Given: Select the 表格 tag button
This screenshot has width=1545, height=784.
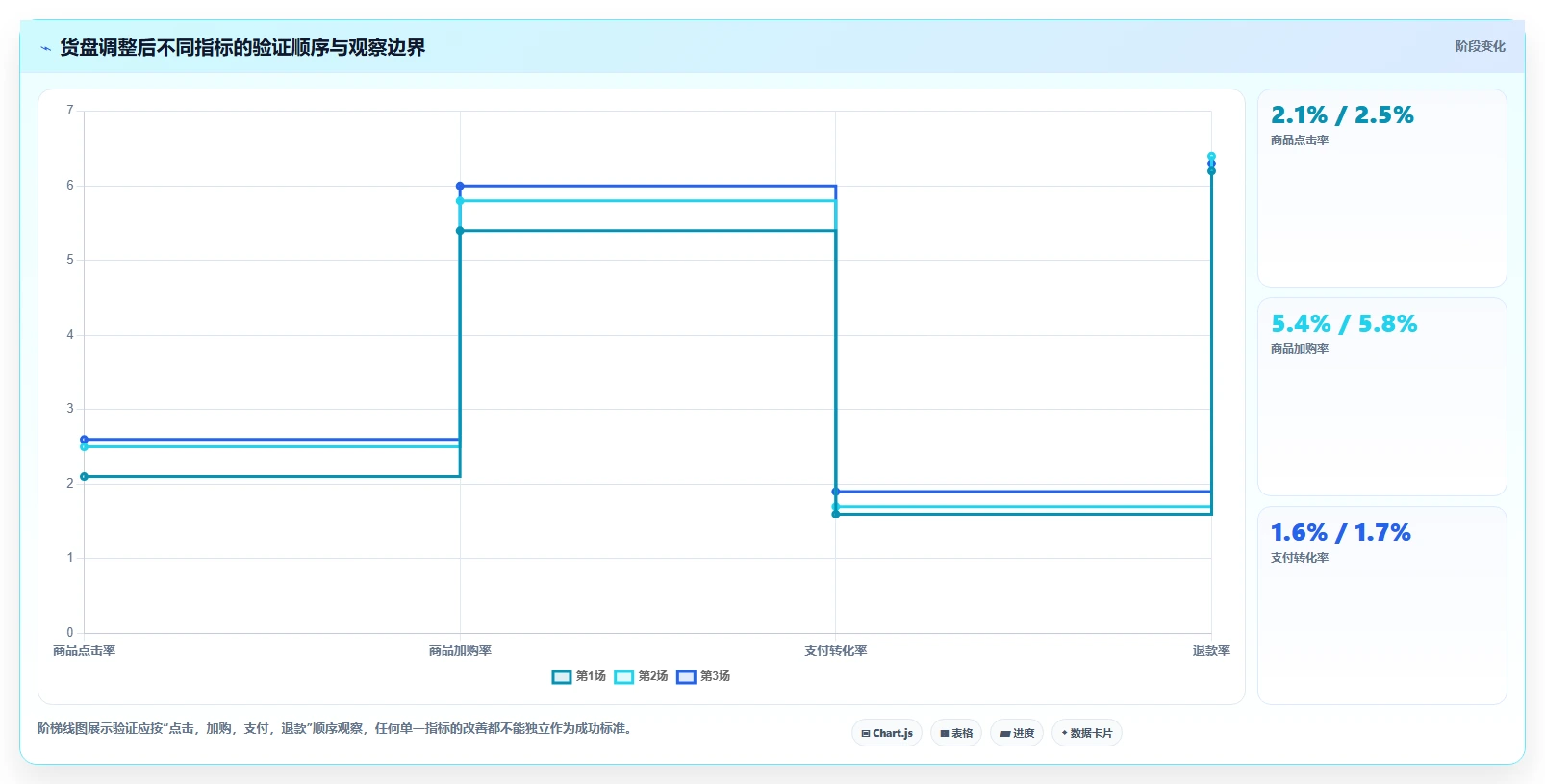Looking at the screenshot, I should point(956,733).
